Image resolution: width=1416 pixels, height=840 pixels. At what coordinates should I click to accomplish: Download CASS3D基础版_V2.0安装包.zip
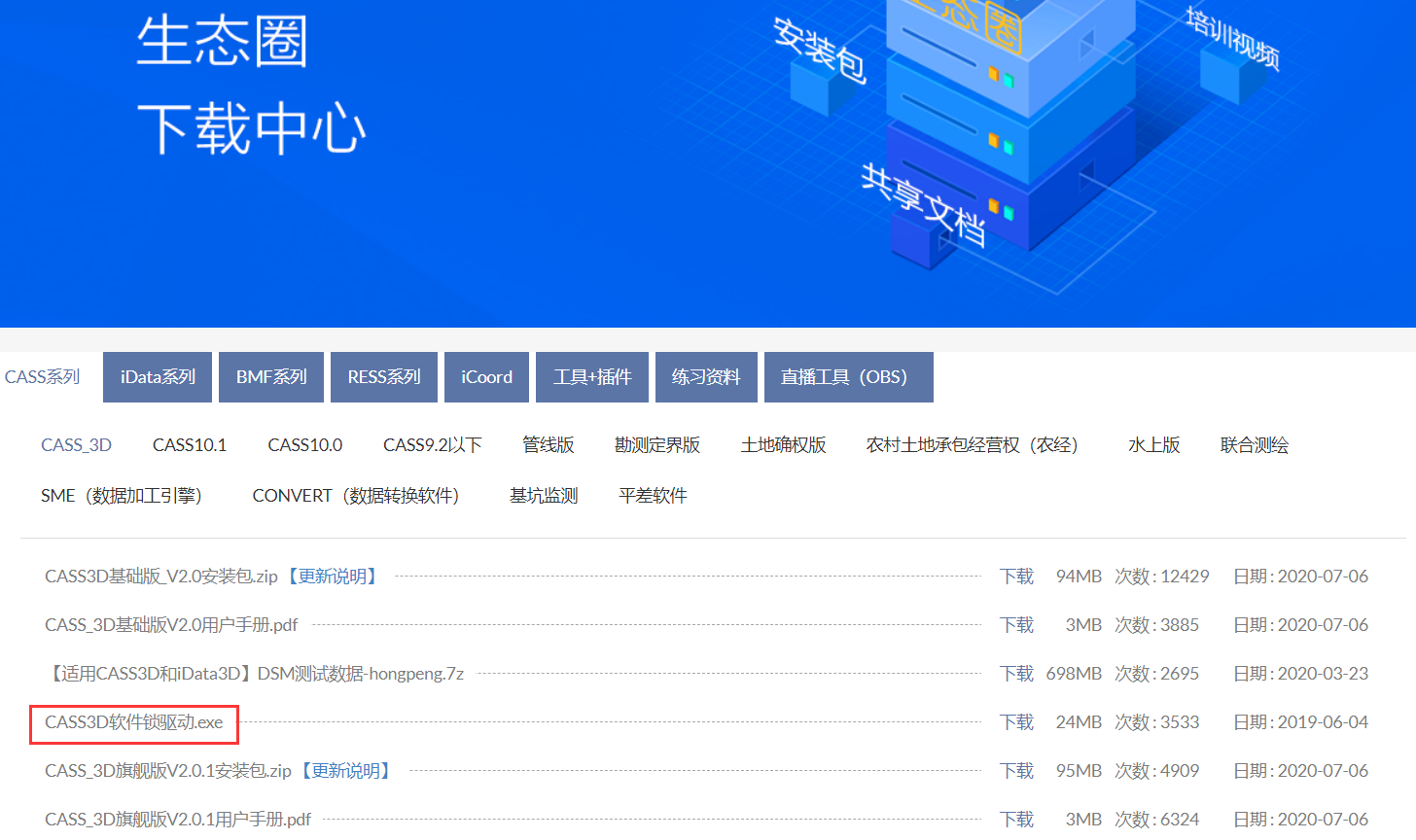1016,577
